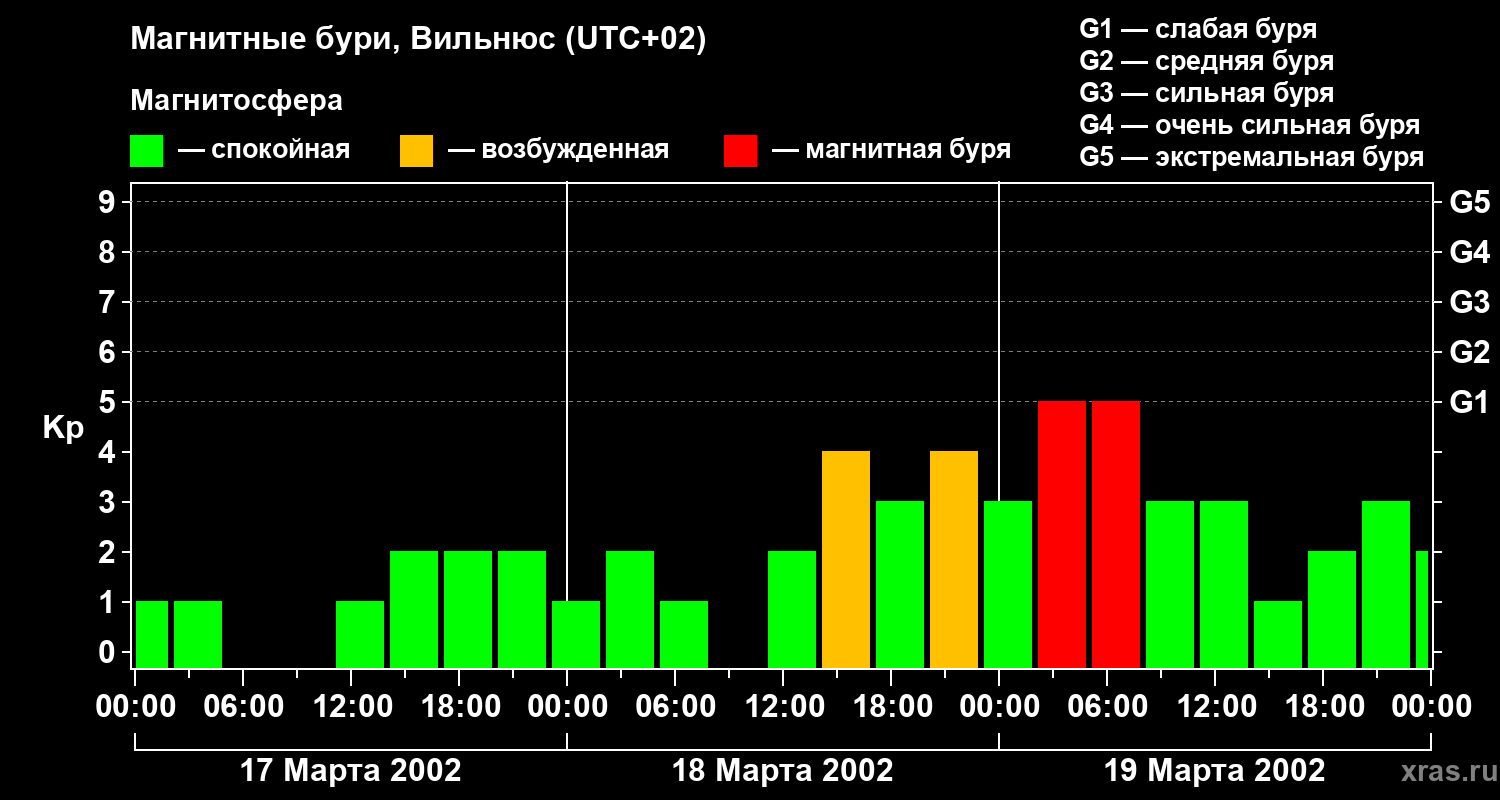Select the line "G4 — очень сильная буря"
This screenshot has height=800, width=1500.
pyautogui.click(x=1250, y=125)
